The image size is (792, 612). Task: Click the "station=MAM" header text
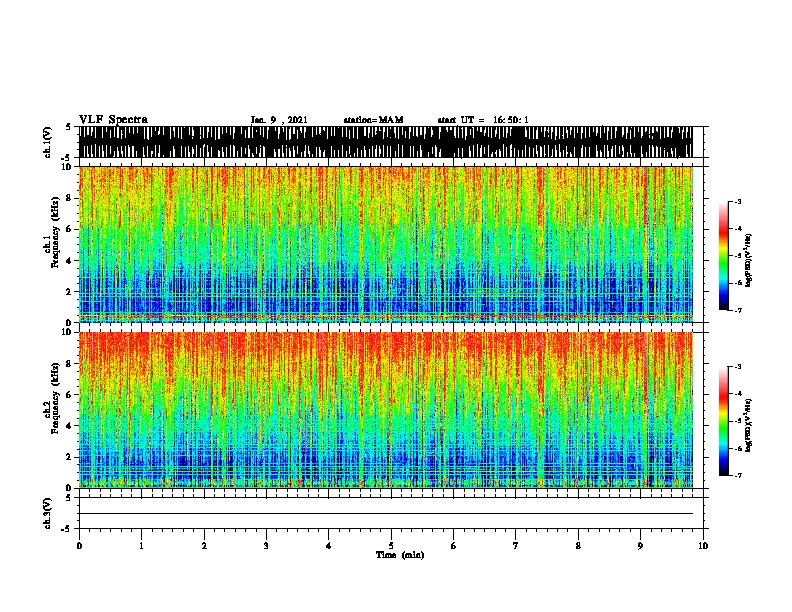click(x=374, y=120)
